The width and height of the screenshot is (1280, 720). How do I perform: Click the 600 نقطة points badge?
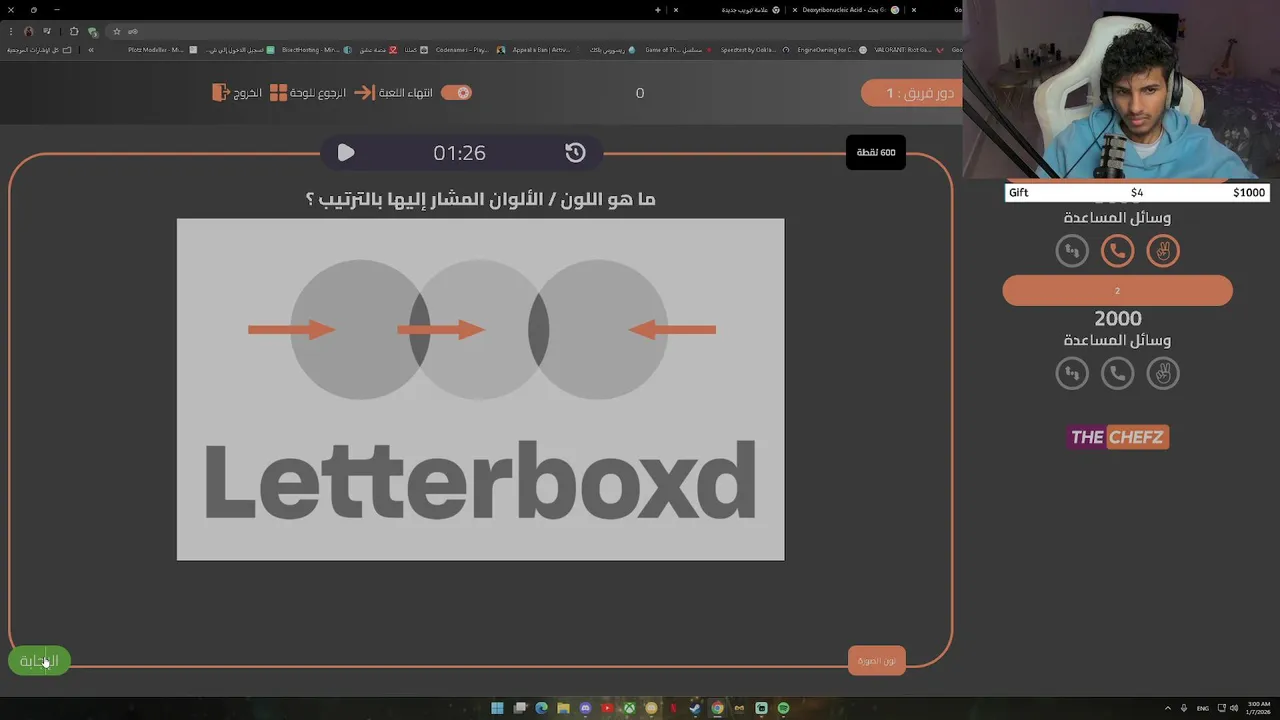[876, 152]
